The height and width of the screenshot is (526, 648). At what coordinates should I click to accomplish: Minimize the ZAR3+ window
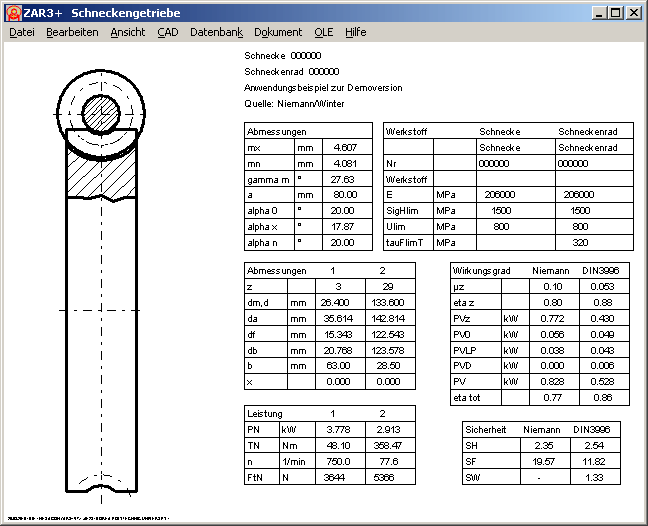pos(598,12)
